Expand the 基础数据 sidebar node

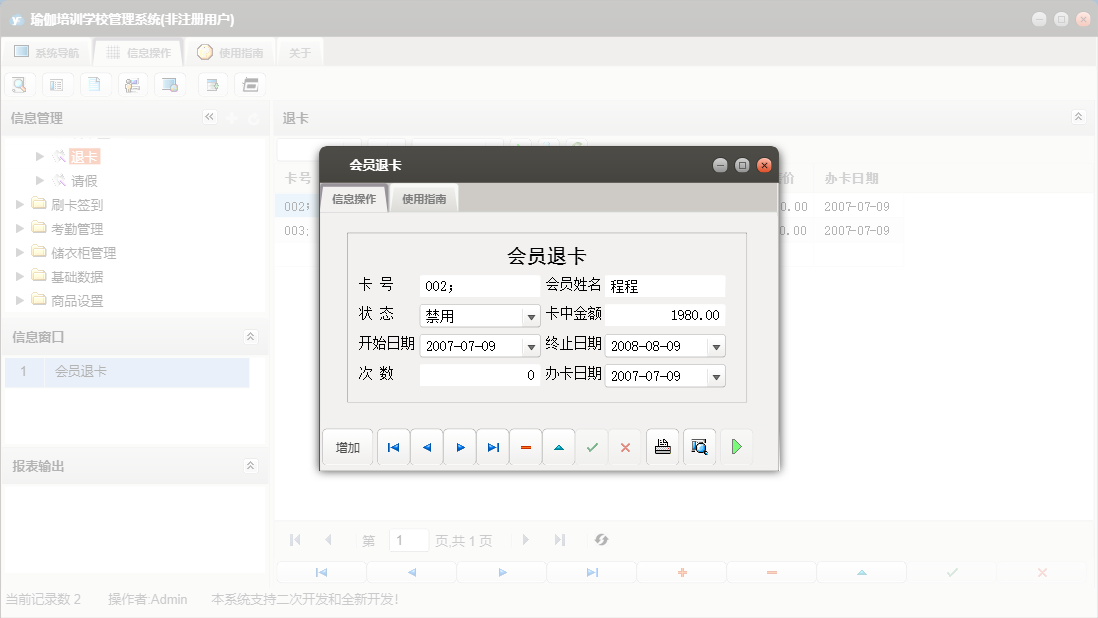point(18,276)
